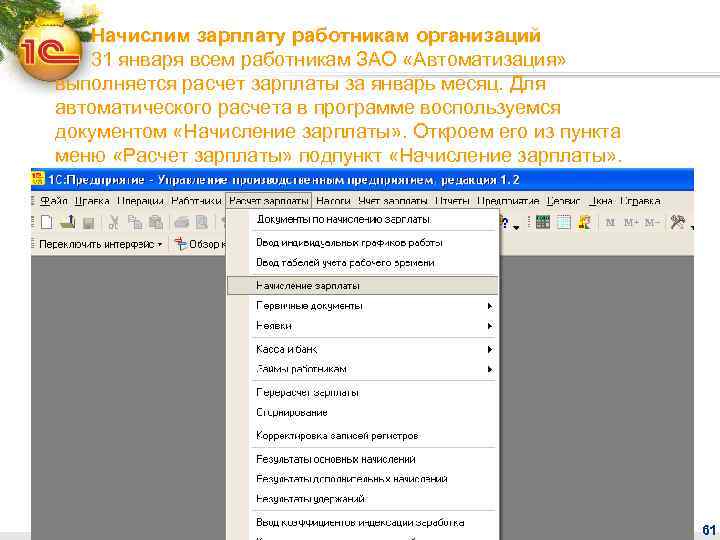Image resolution: width=720 pixels, height=540 pixels.
Task: Select Ввод индивидуальных графиков работы
Action: (x=363, y=242)
